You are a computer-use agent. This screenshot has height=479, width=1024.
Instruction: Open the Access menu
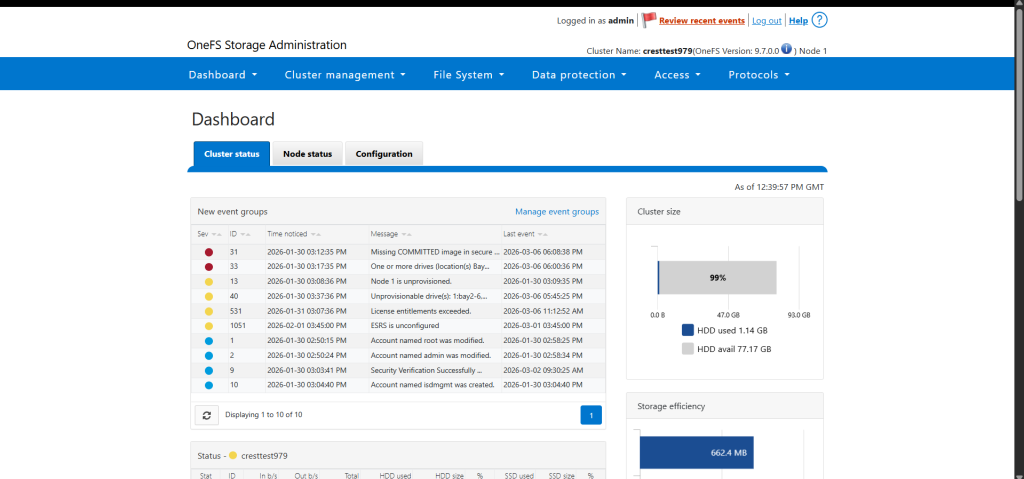[677, 74]
